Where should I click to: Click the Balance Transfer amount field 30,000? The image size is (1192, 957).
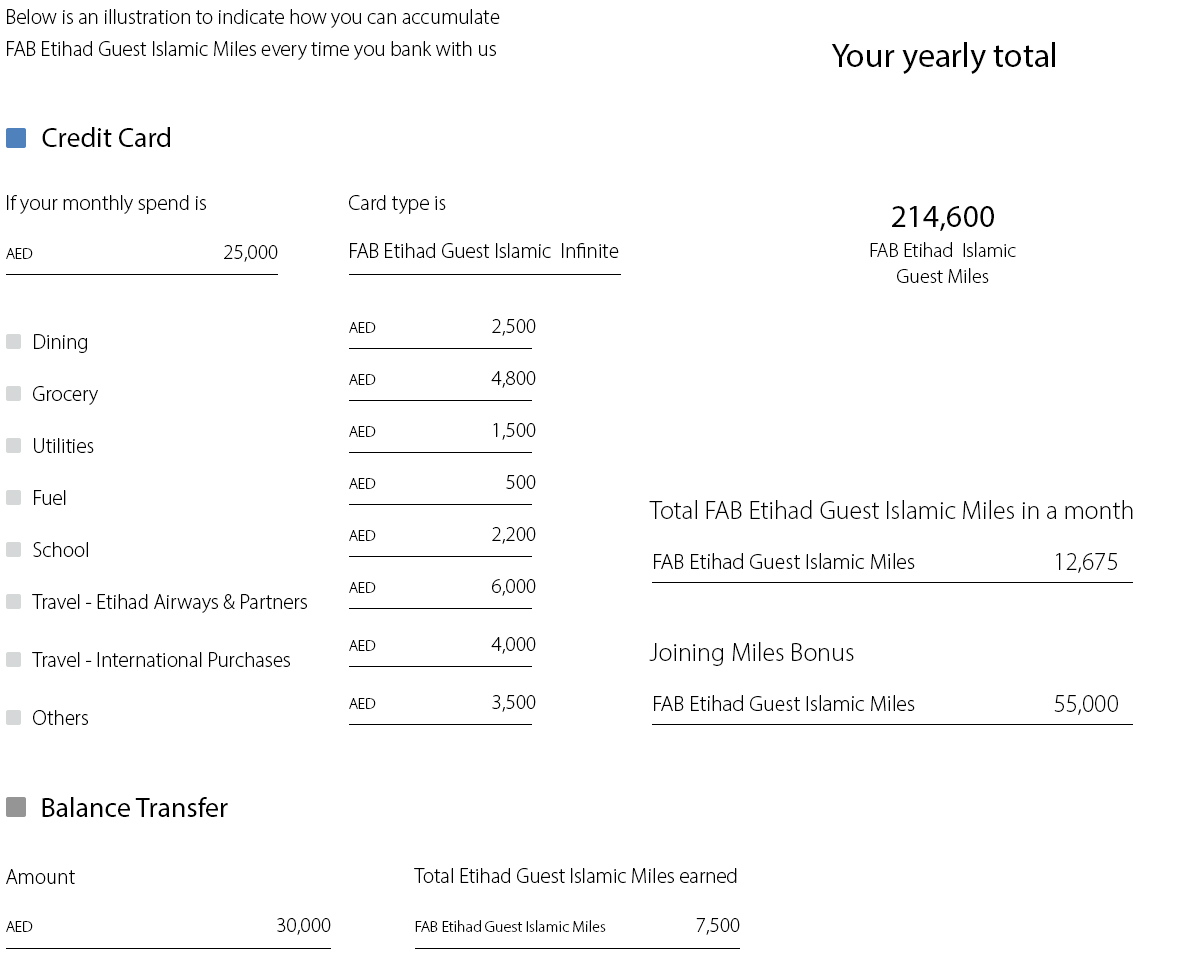(x=168, y=926)
